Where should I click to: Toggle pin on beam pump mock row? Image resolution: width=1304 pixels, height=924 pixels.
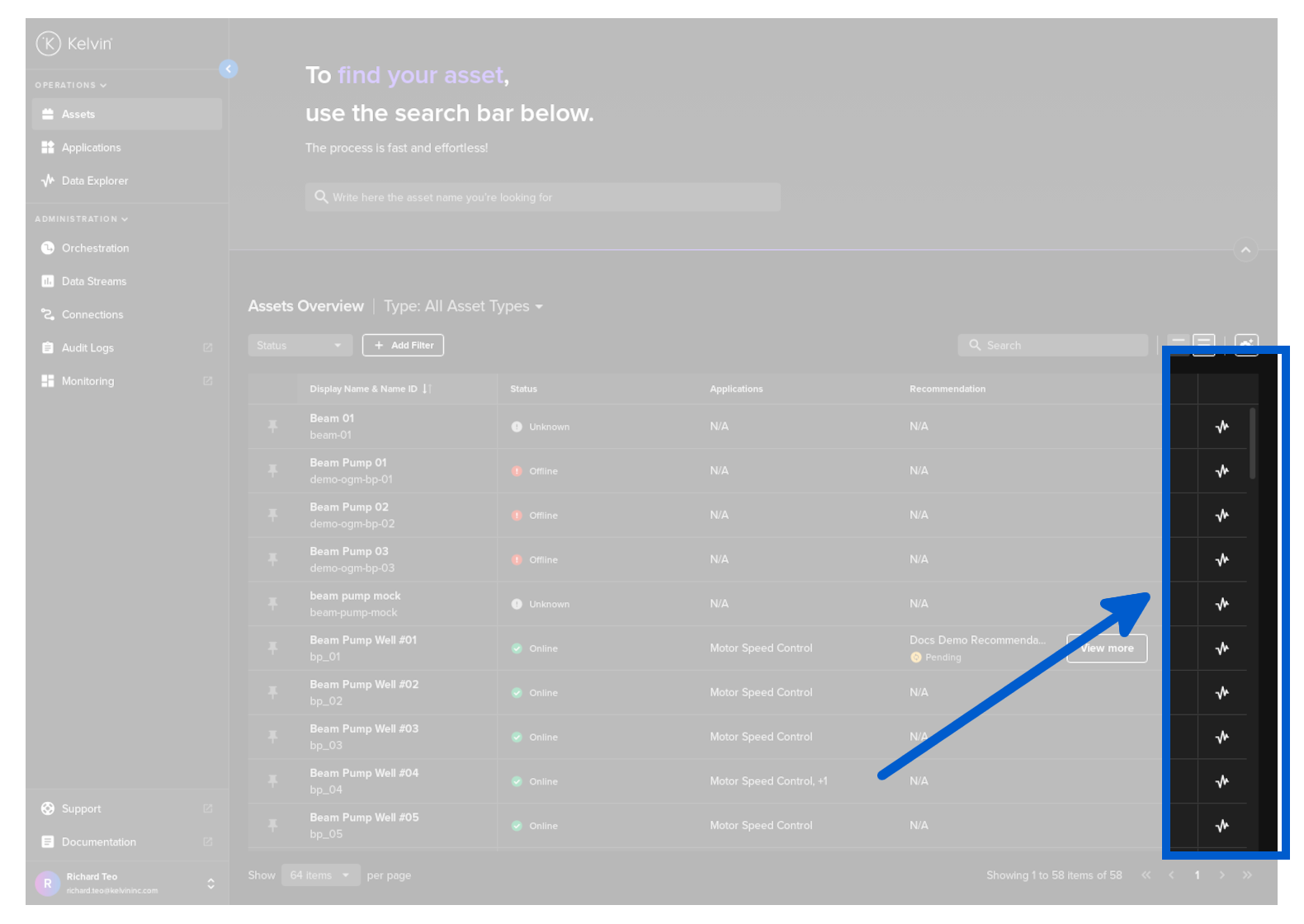tap(272, 604)
